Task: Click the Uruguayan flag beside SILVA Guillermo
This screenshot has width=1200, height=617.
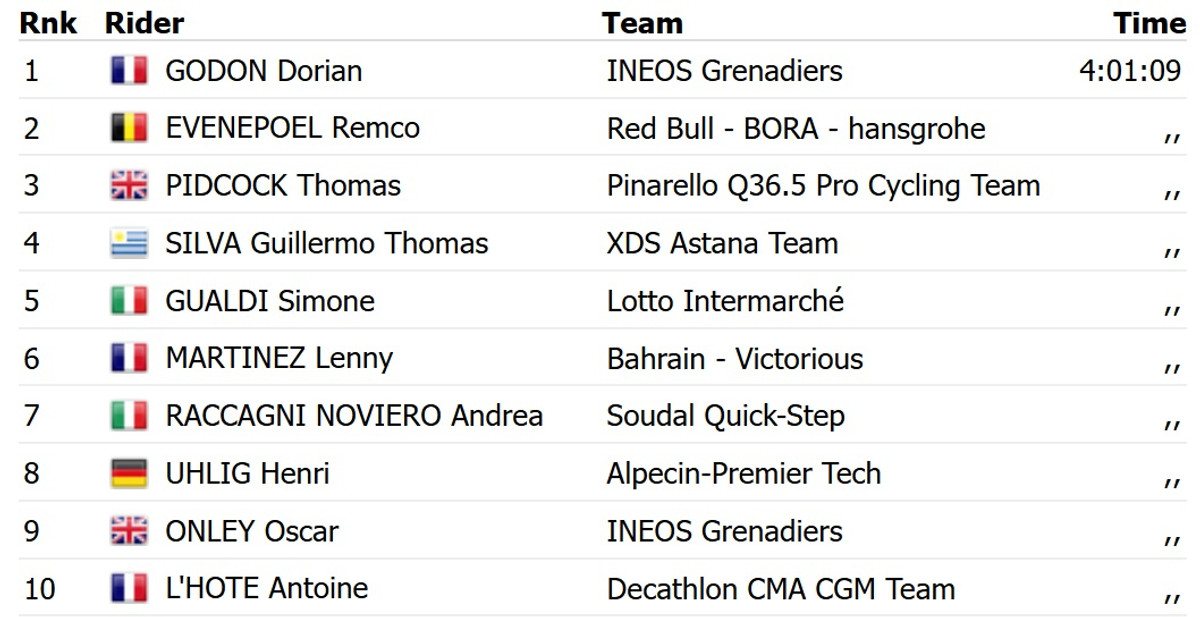Action: tap(129, 244)
